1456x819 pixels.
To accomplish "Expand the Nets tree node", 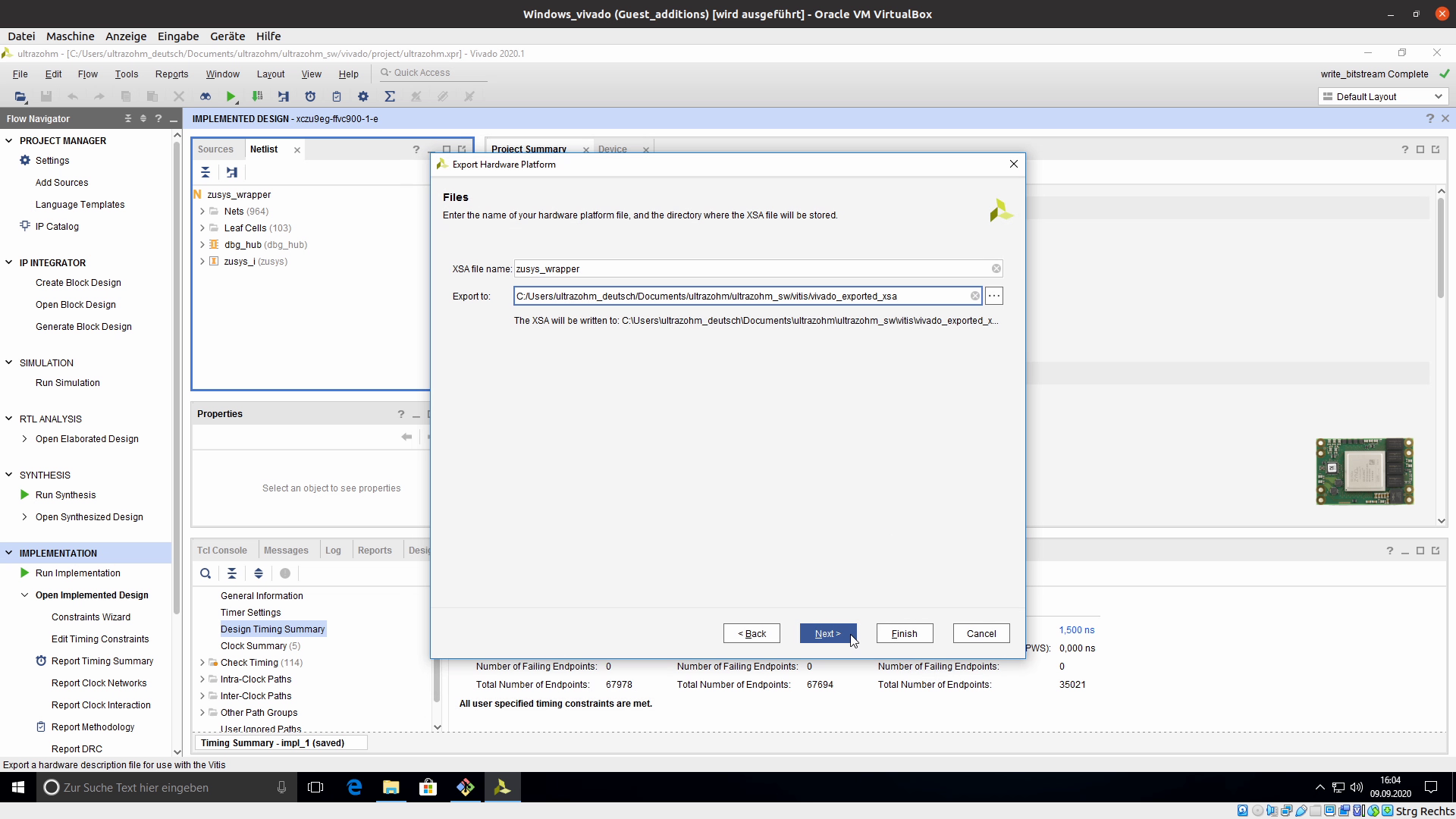I will pyautogui.click(x=202, y=212).
